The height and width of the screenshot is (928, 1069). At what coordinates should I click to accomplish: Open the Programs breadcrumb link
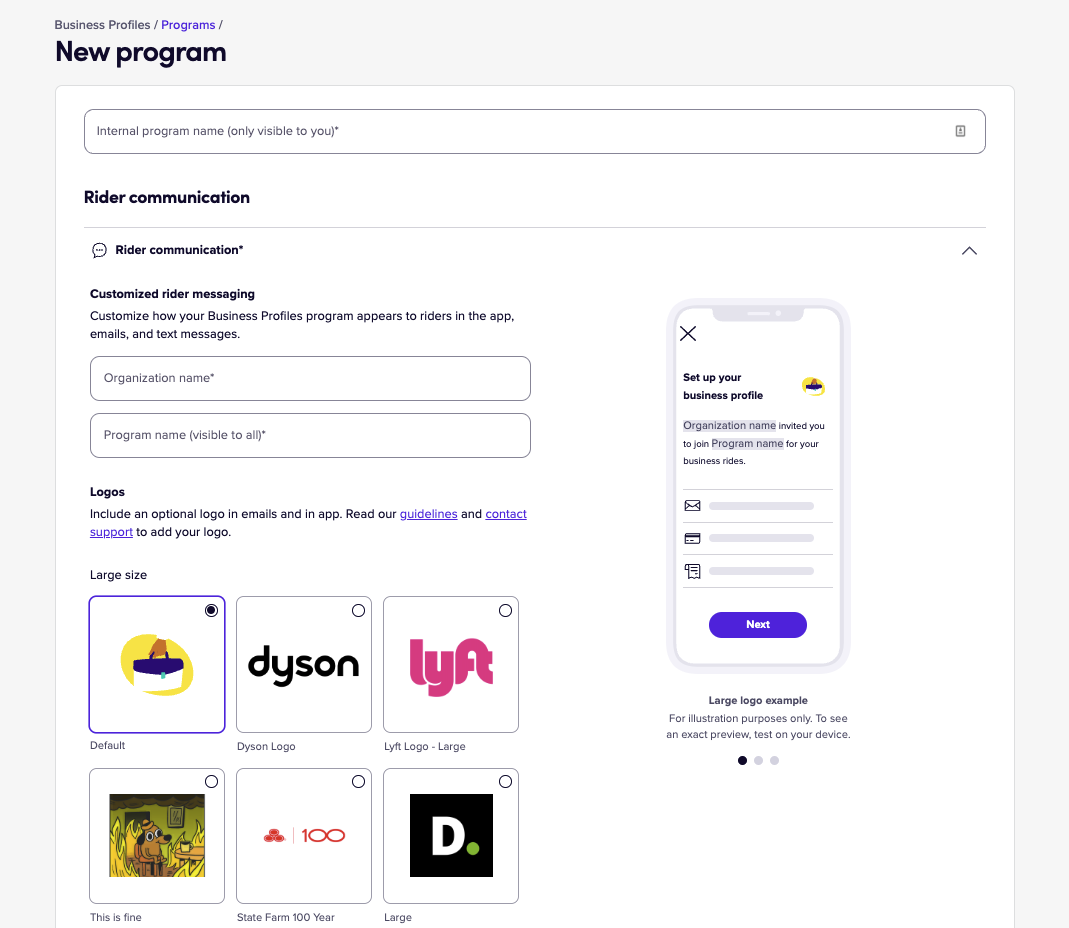(x=188, y=25)
